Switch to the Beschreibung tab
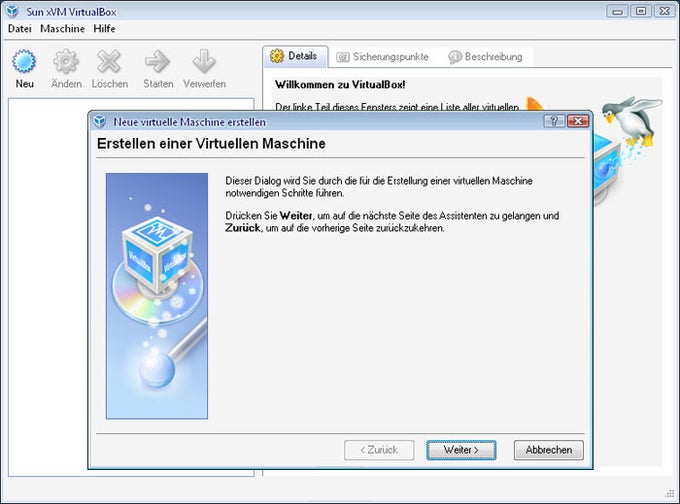Screen dimensions: 680x504 [x=485, y=57]
